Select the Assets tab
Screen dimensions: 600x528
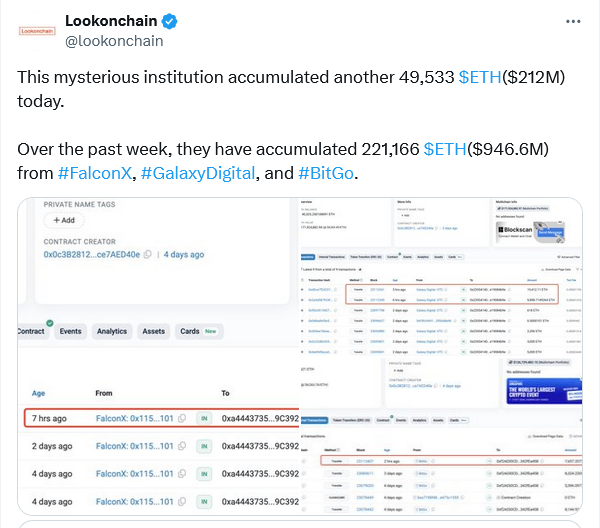click(154, 331)
